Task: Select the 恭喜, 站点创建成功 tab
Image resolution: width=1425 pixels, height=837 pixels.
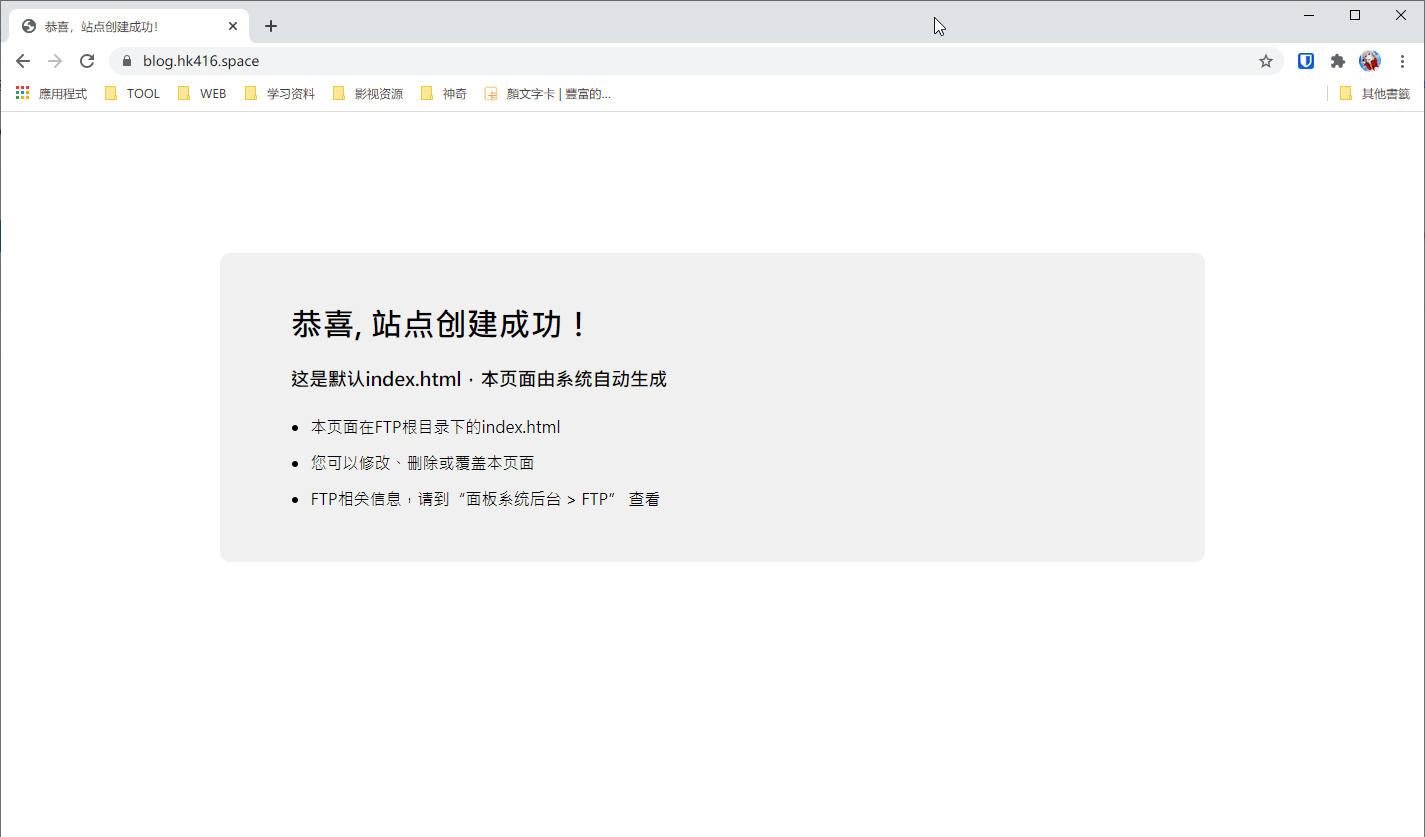Action: click(x=130, y=26)
